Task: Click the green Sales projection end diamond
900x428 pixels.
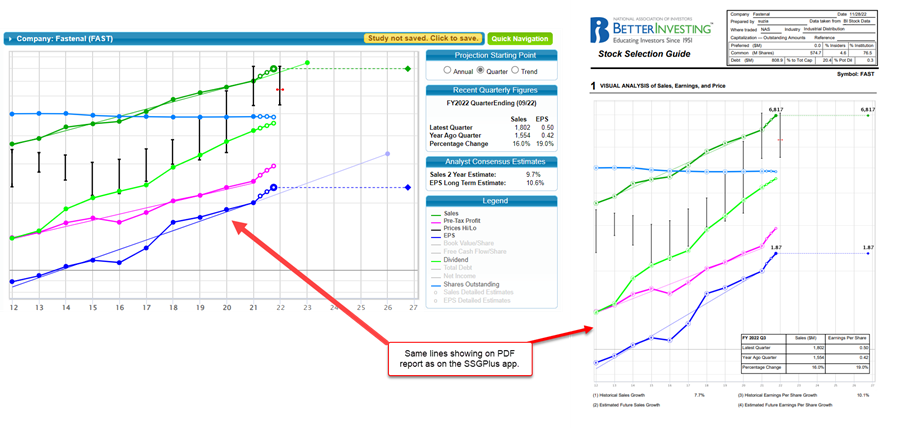Action: tap(408, 69)
